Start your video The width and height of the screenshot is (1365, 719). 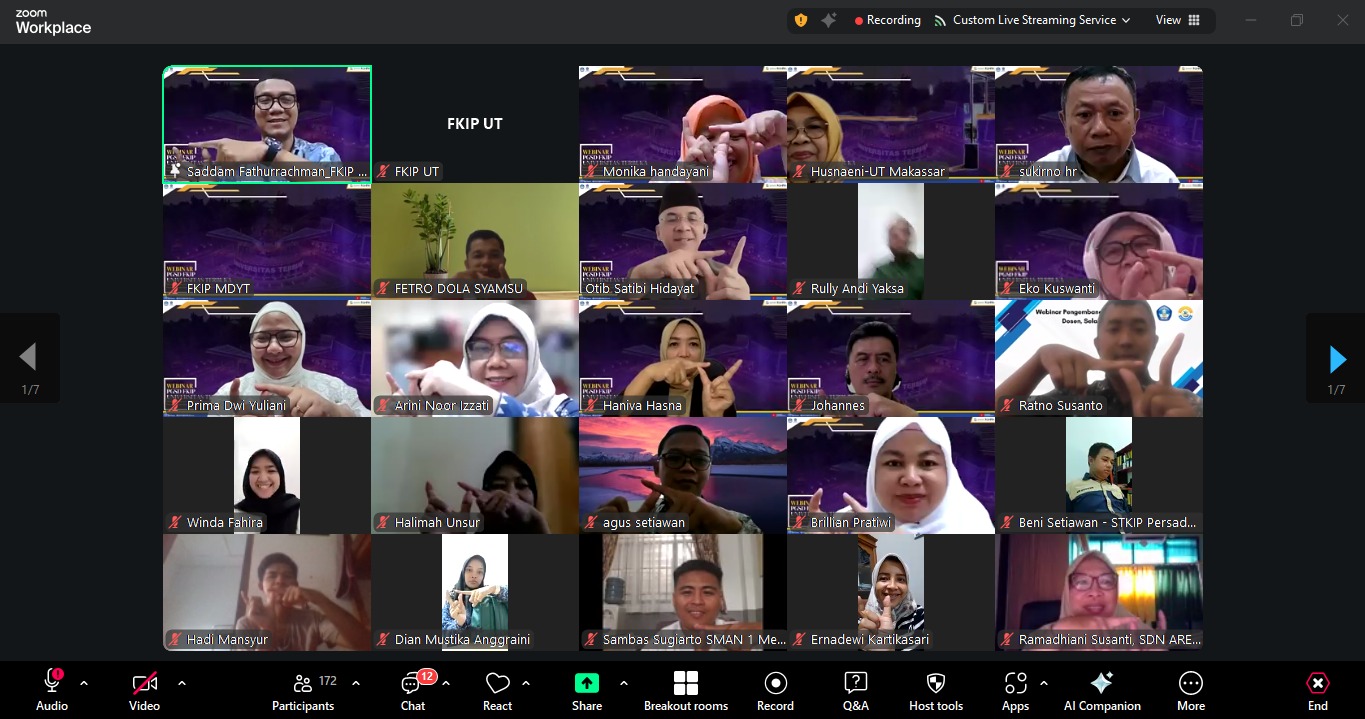point(143,690)
